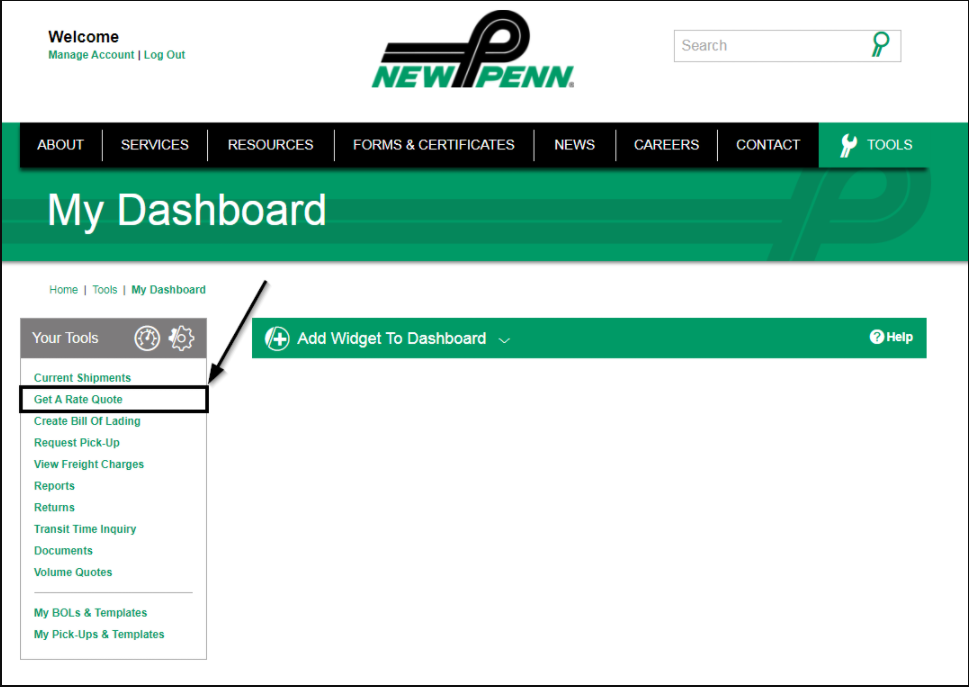Open the Returns link
Viewport: 969px width, 687px height.
pyautogui.click(x=54, y=507)
